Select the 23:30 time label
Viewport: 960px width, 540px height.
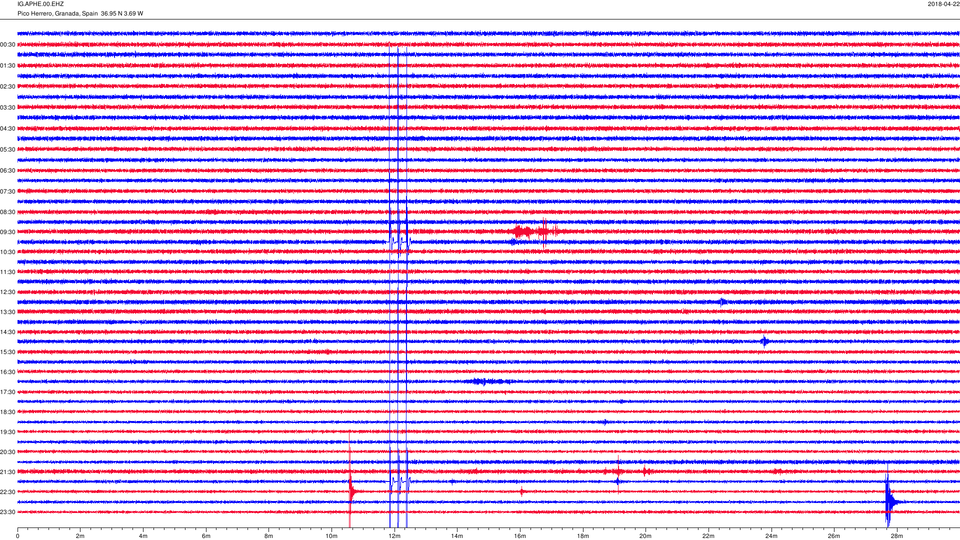(x=8, y=512)
